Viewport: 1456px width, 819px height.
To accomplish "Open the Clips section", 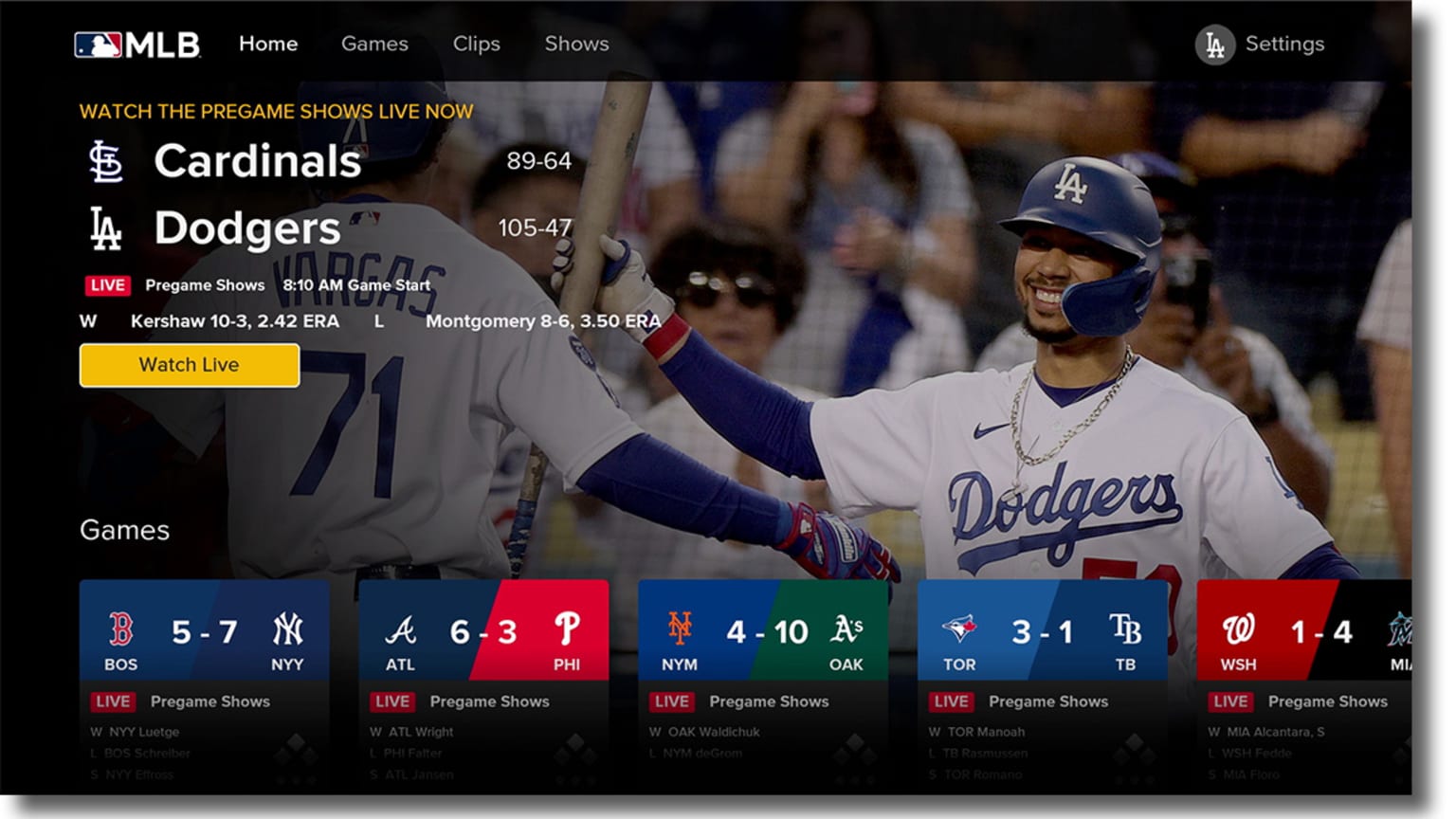I will [x=477, y=44].
